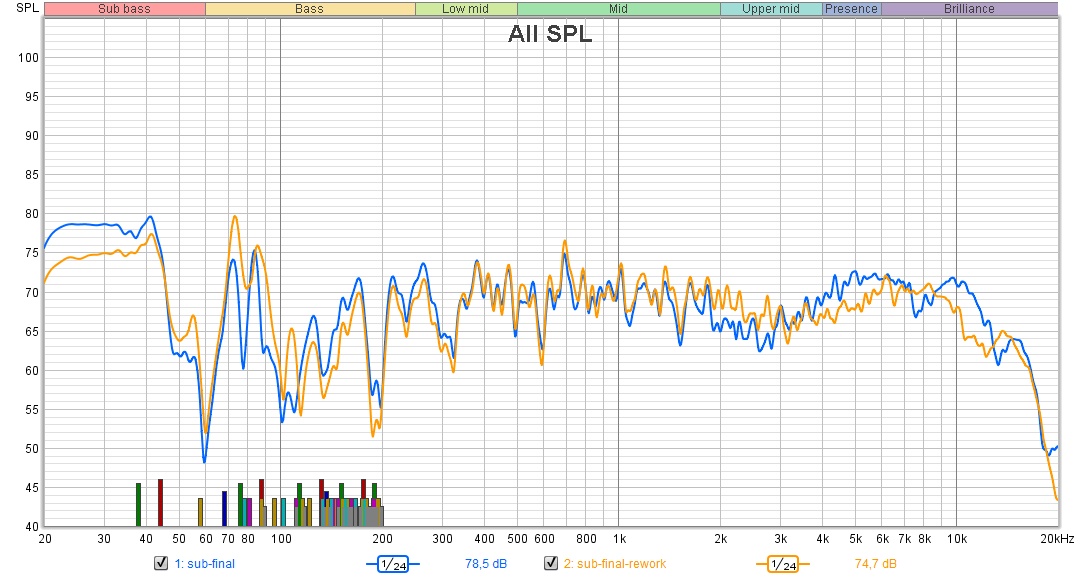Click the 20kHz frequency axis label
Screen dimensions: 1080x578
[1055, 539]
